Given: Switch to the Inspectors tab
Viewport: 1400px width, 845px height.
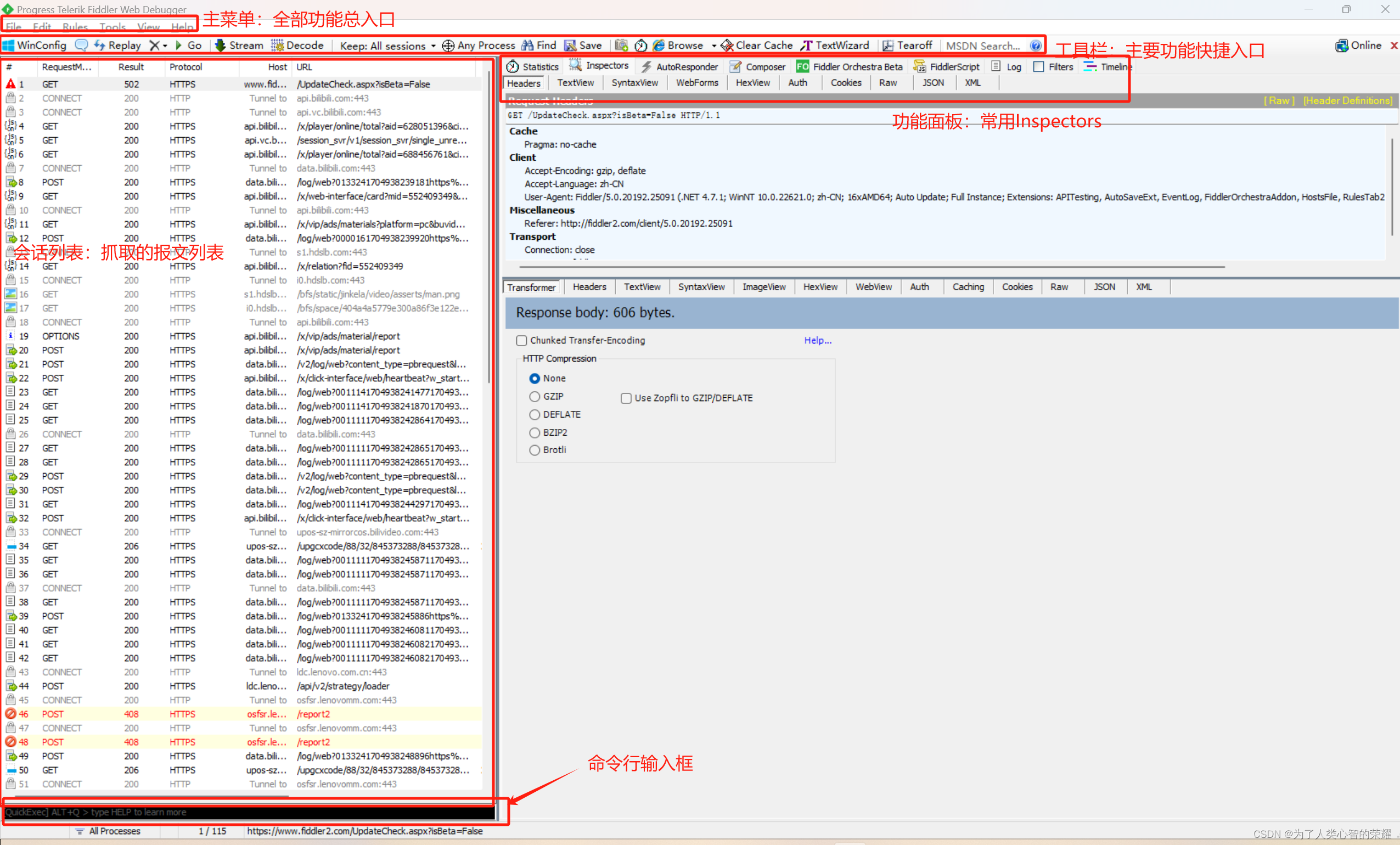Looking at the screenshot, I should [605, 66].
